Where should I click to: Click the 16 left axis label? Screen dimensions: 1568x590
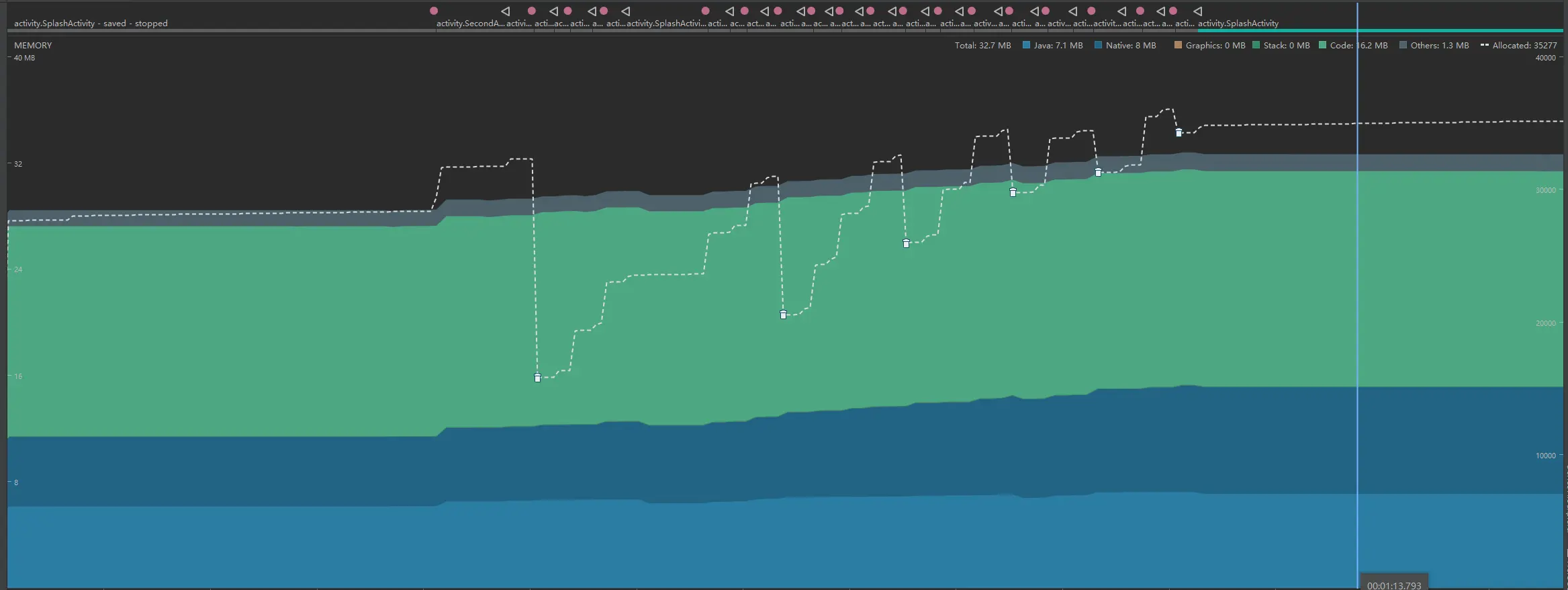(x=18, y=376)
